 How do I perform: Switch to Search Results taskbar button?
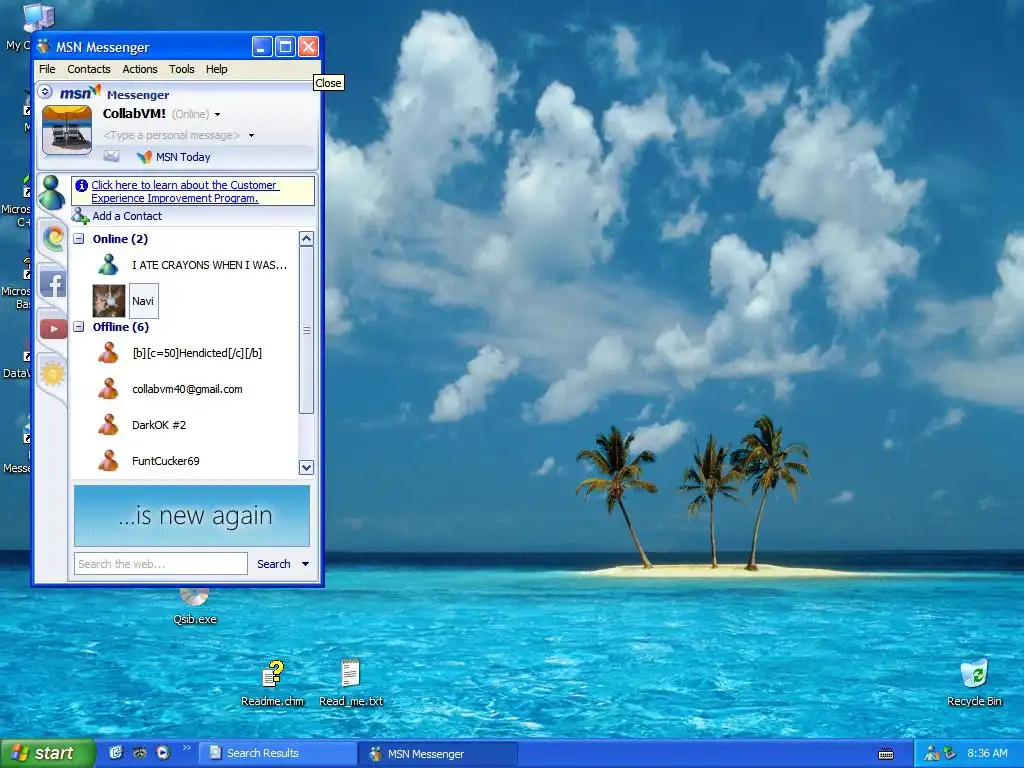pos(277,754)
